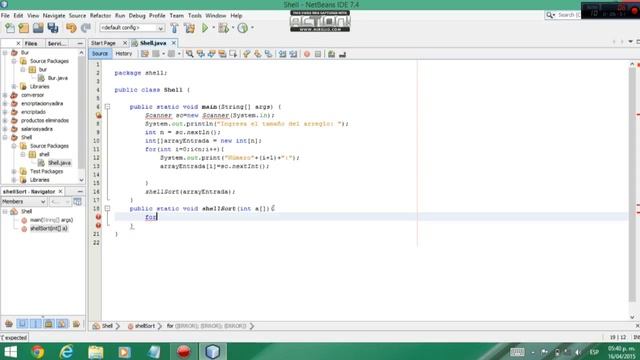Click the Undo toolbar icon
The height and width of the screenshot is (360, 640).
click(x=71, y=28)
